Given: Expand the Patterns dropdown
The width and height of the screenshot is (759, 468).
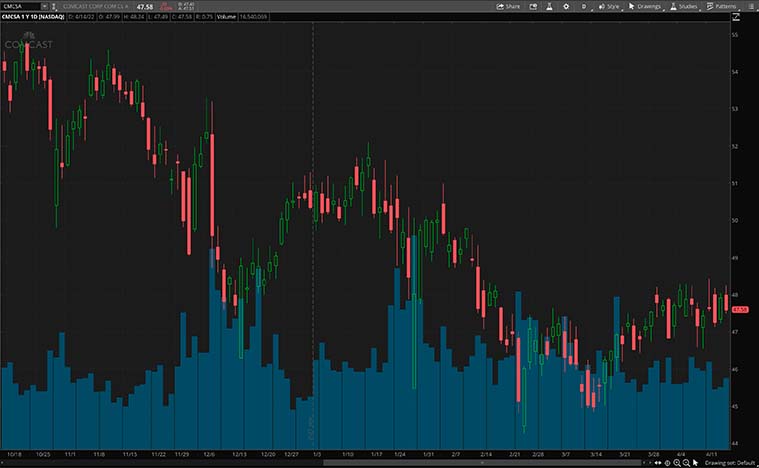Looking at the screenshot, I should (x=721, y=6).
